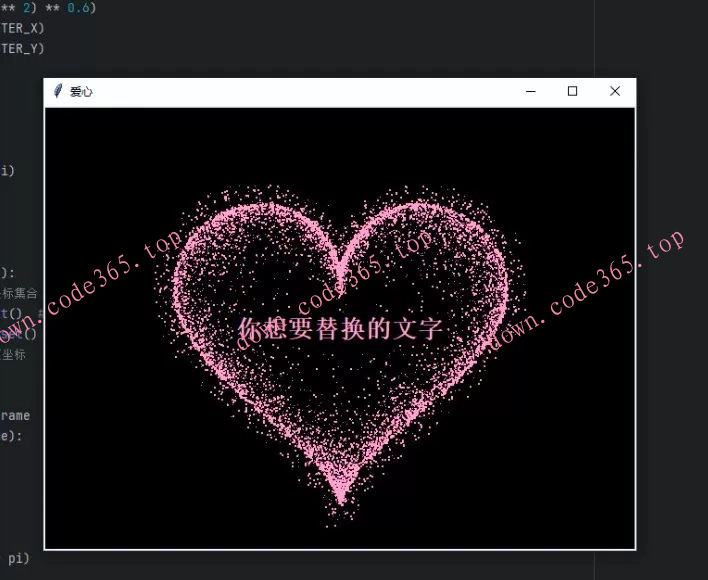Click the code text TER_Y) in the editor
Viewport: 708px width, 580px height.
click(x=22, y=48)
